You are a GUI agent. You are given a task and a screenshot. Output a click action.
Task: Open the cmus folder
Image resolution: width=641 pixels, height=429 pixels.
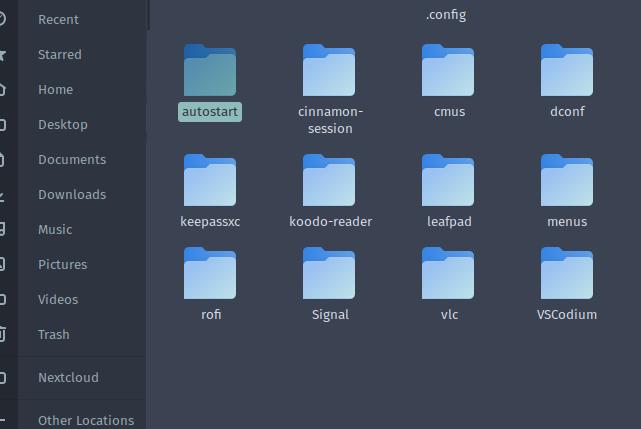(x=448, y=71)
